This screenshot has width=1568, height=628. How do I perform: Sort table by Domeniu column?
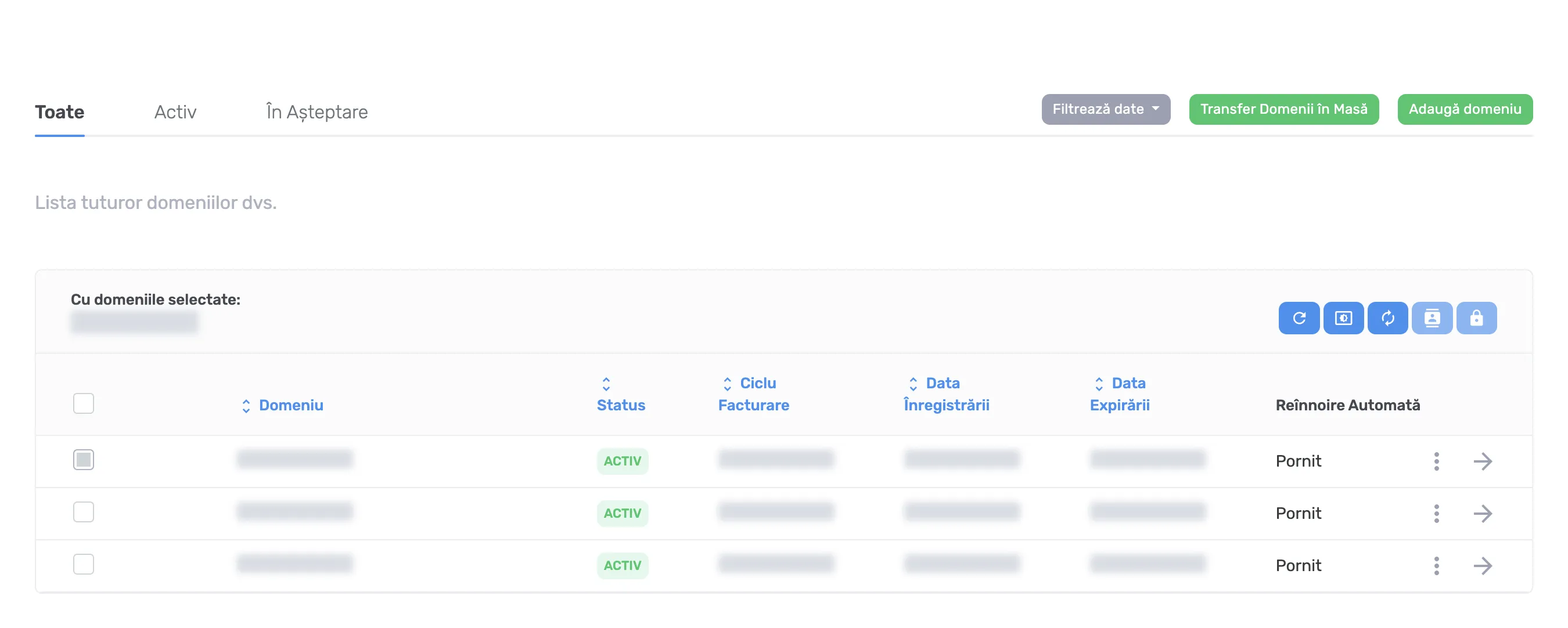pos(282,405)
